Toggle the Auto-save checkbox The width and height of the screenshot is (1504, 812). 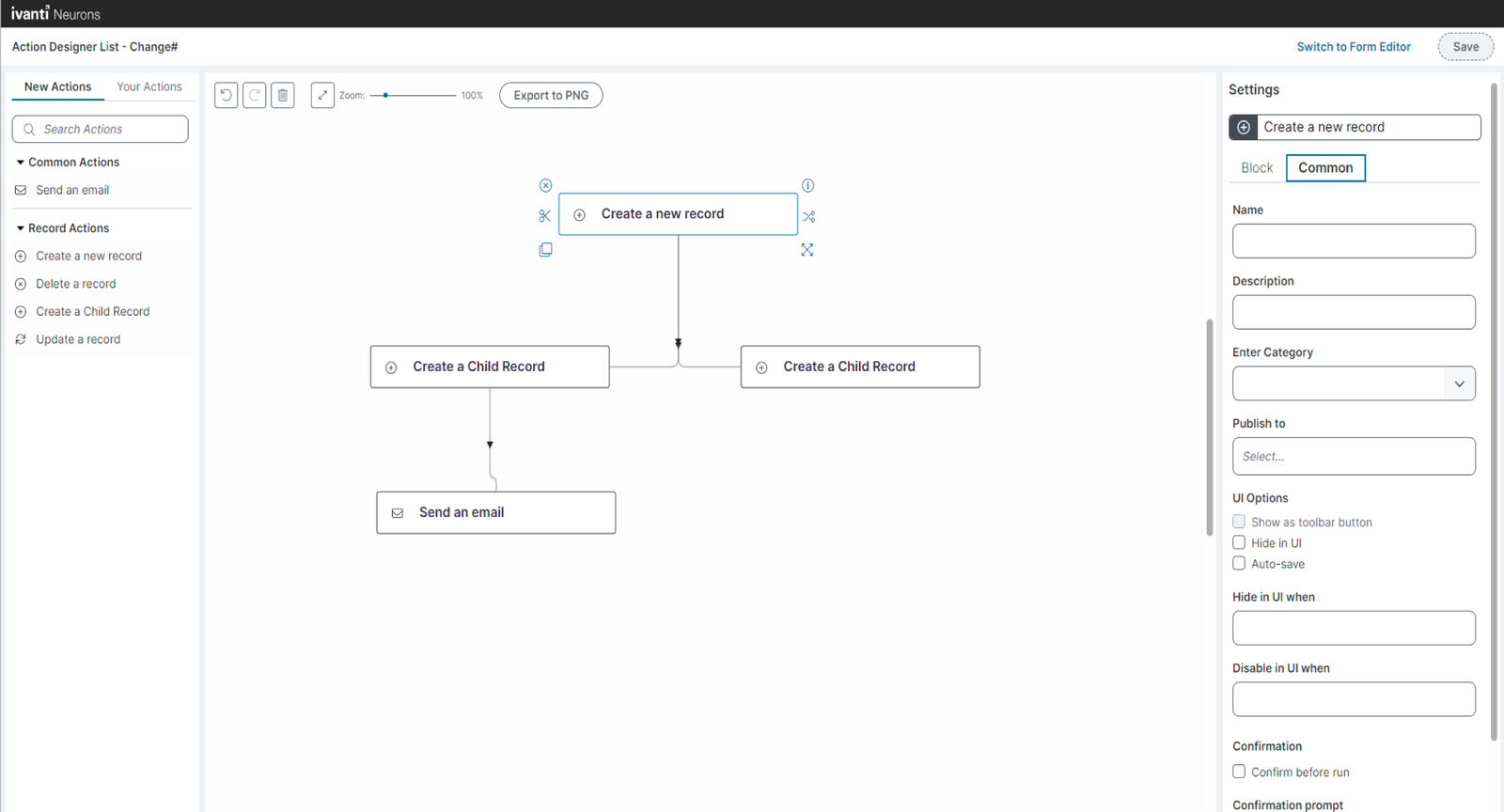tap(1239, 564)
